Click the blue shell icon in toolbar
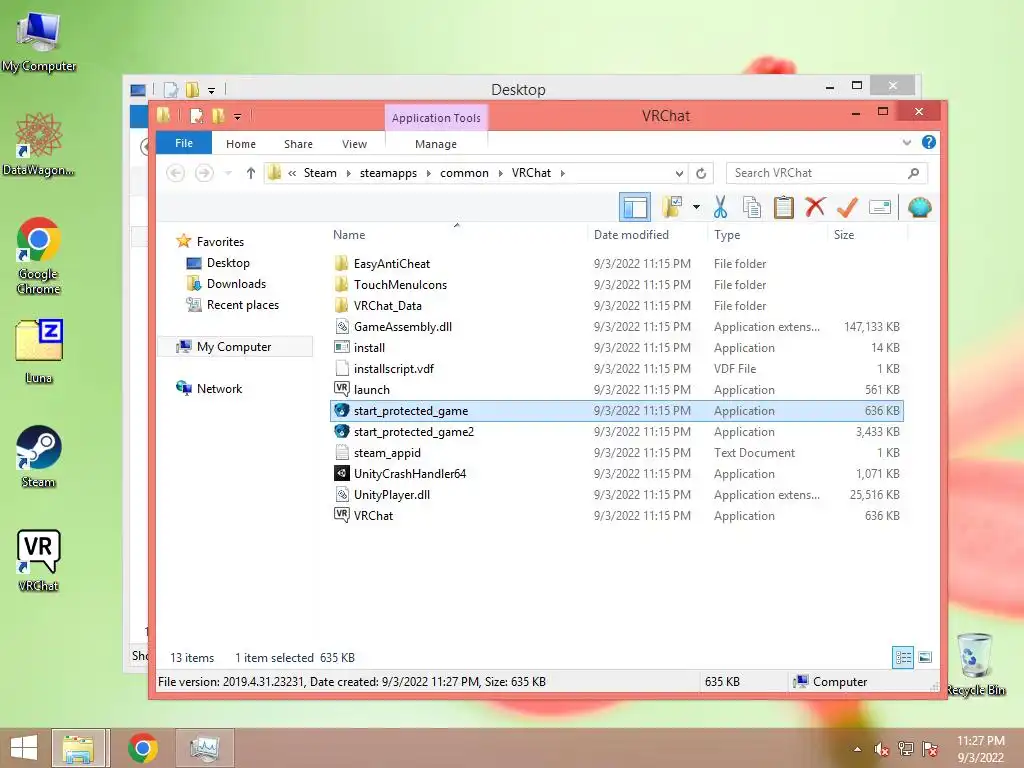Image resolution: width=1024 pixels, height=768 pixels. (920, 208)
